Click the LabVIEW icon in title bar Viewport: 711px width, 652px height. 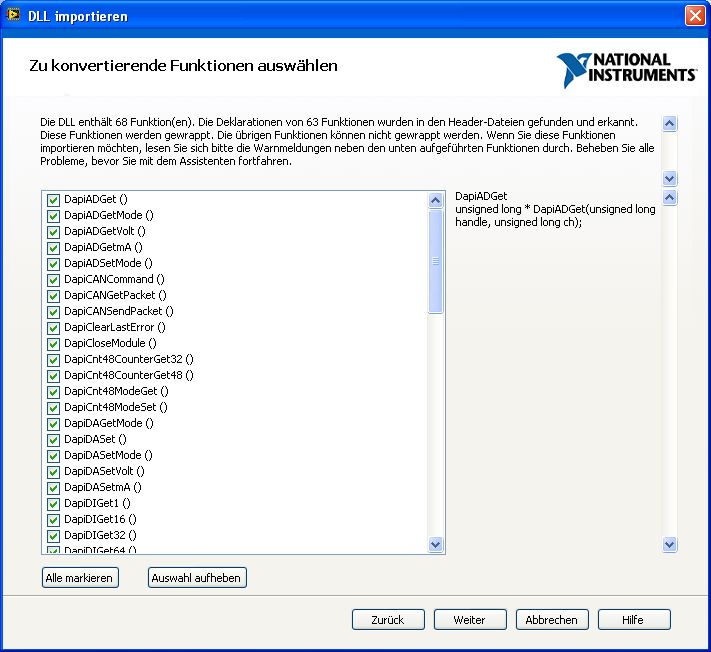pyautogui.click(x=13, y=16)
